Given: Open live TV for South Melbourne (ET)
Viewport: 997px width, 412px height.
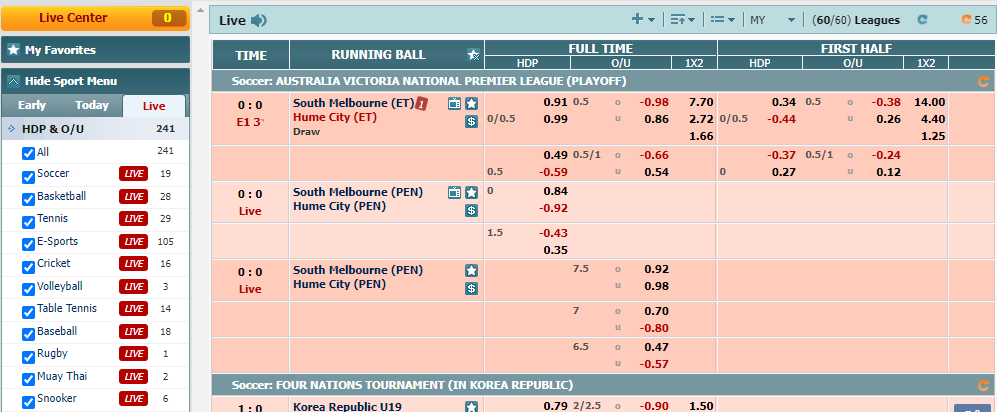Looking at the screenshot, I should point(454,103).
